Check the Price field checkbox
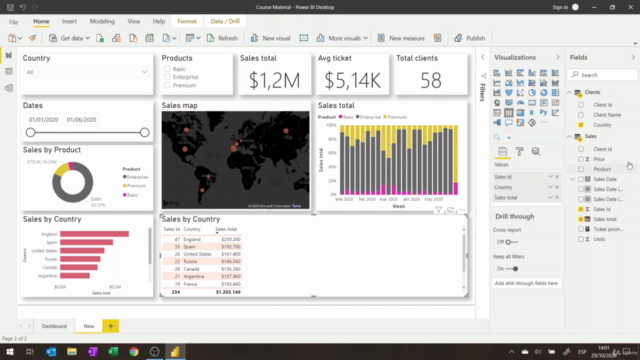Viewport: 640px width, 360px height. [x=581, y=159]
